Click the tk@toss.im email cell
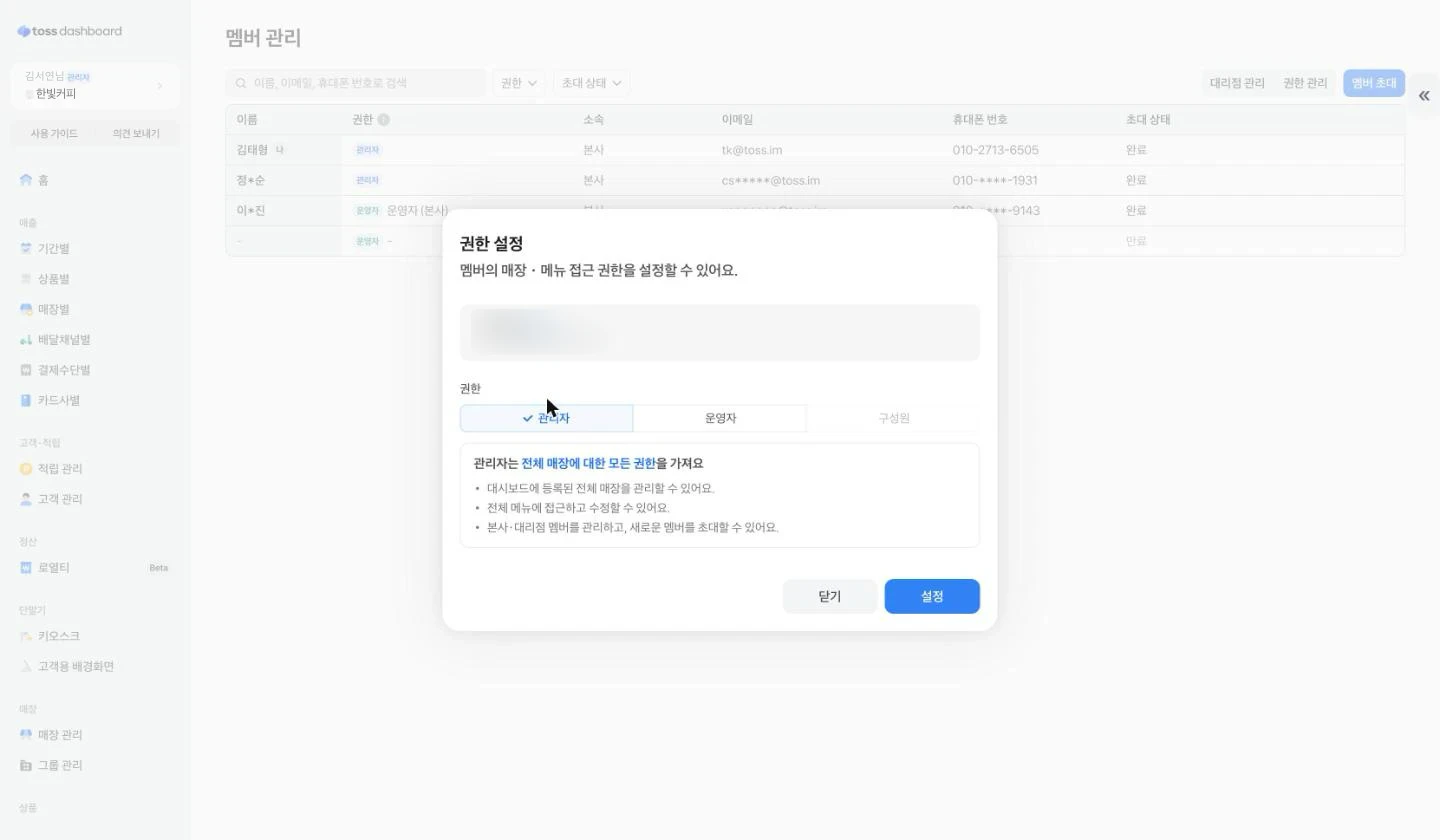Image resolution: width=1440 pixels, height=840 pixels. 752,150
